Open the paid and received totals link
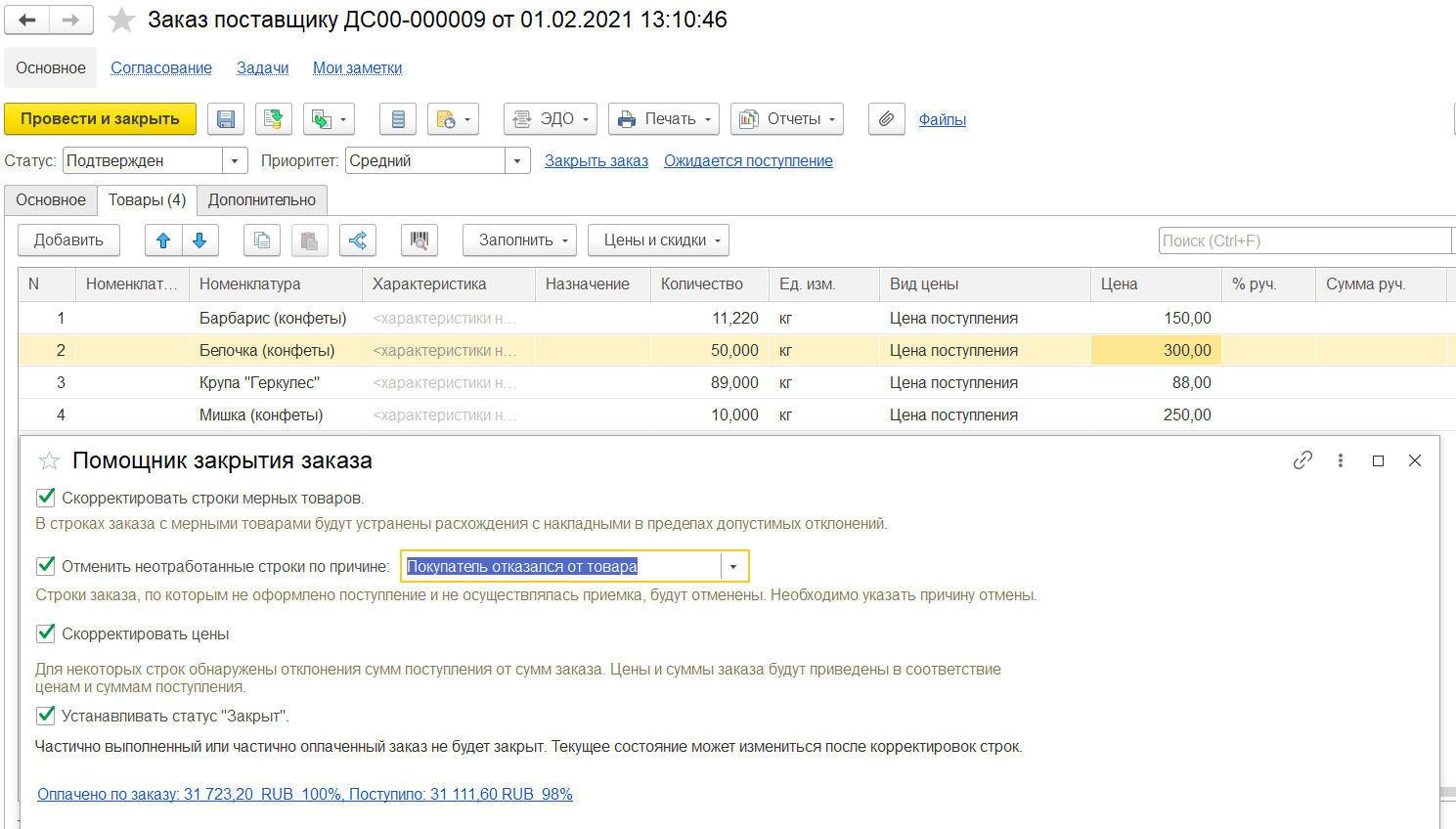1456x829 pixels. pos(305,794)
